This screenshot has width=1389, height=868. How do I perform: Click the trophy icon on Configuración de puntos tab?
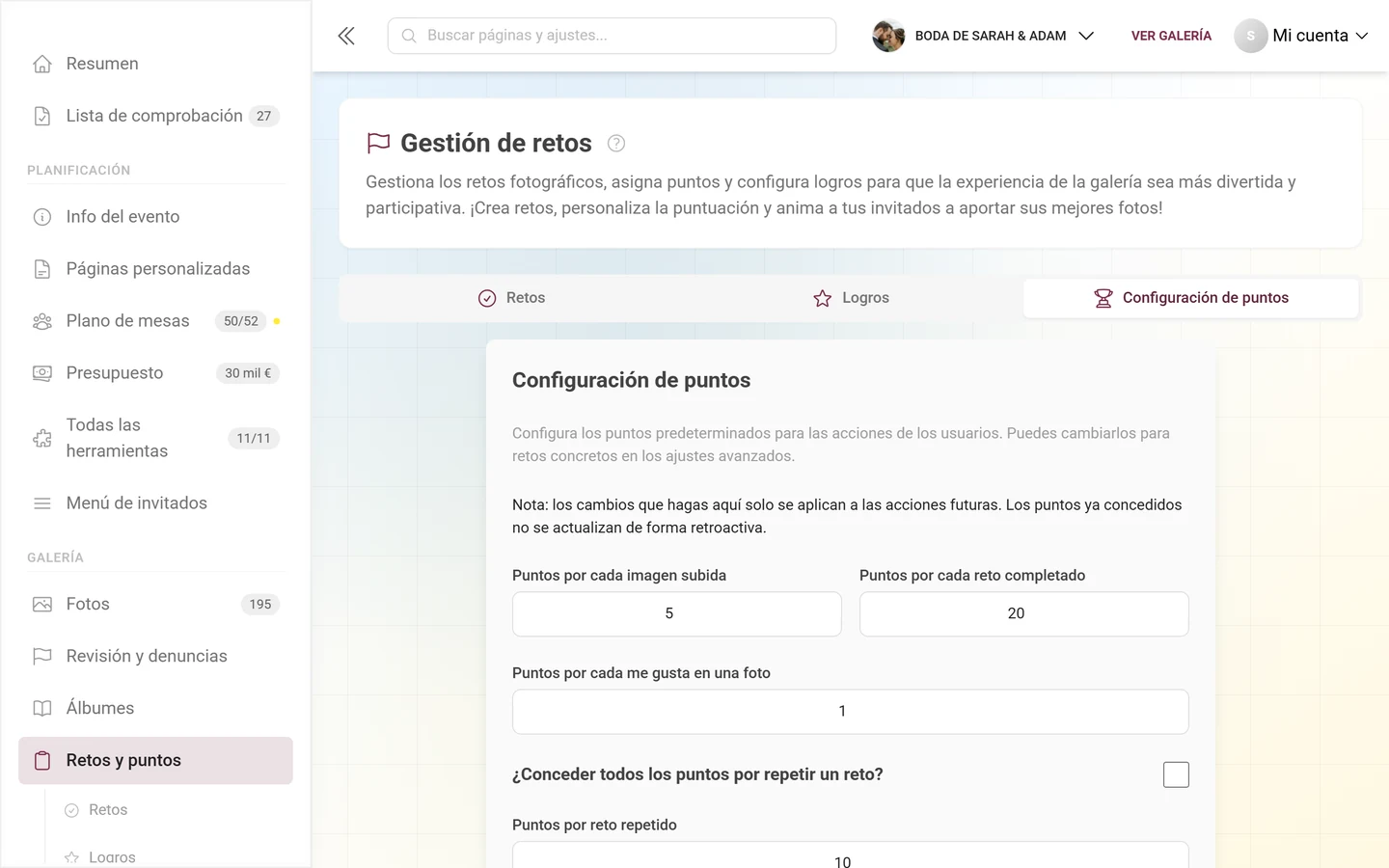coord(1103,298)
